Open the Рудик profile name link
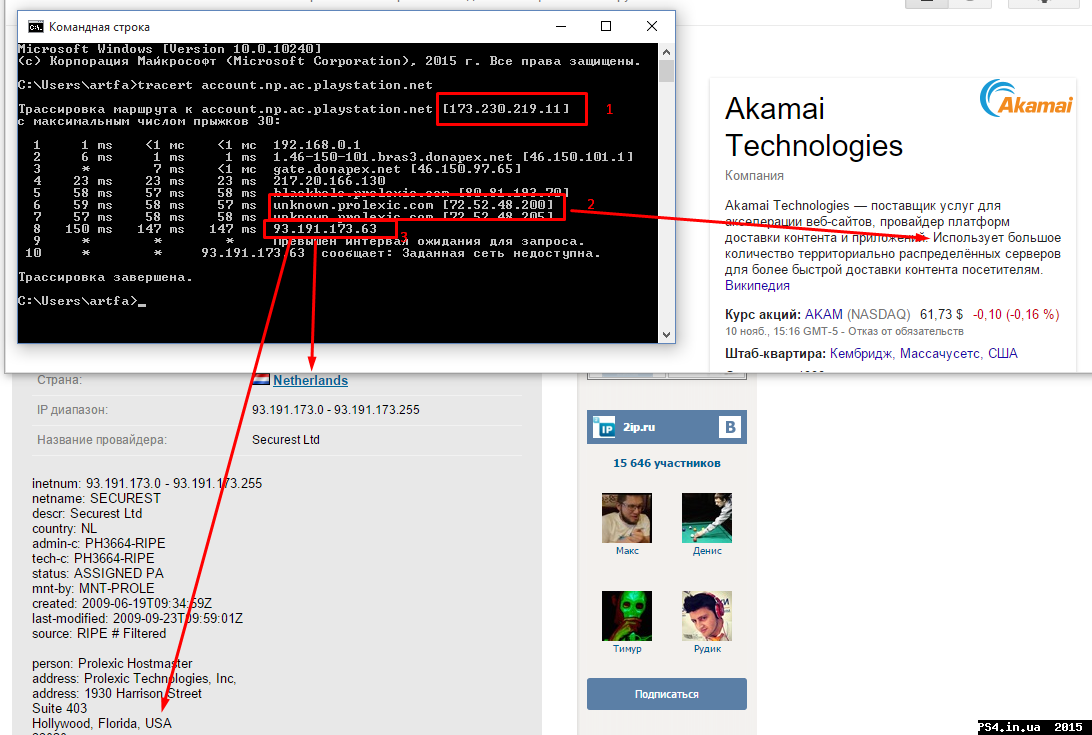 click(x=707, y=649)
